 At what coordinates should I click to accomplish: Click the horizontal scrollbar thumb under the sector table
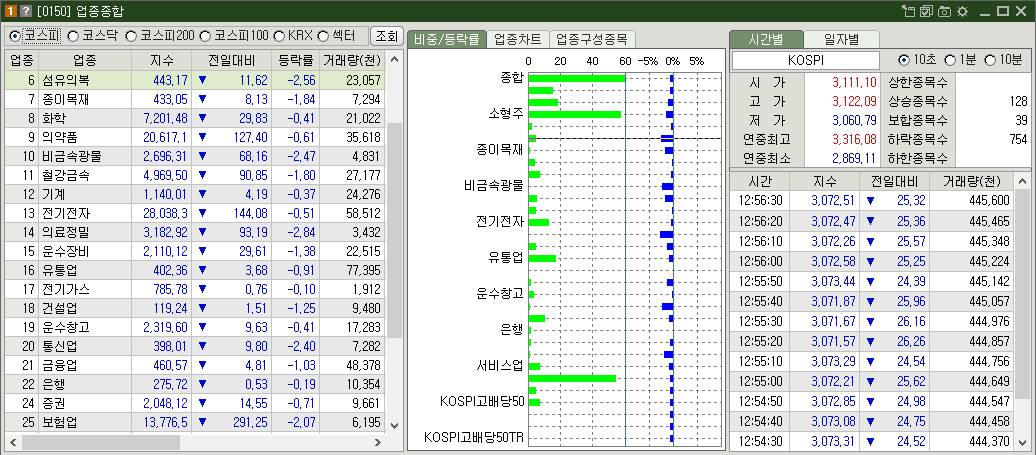click(x=100, y=442)
